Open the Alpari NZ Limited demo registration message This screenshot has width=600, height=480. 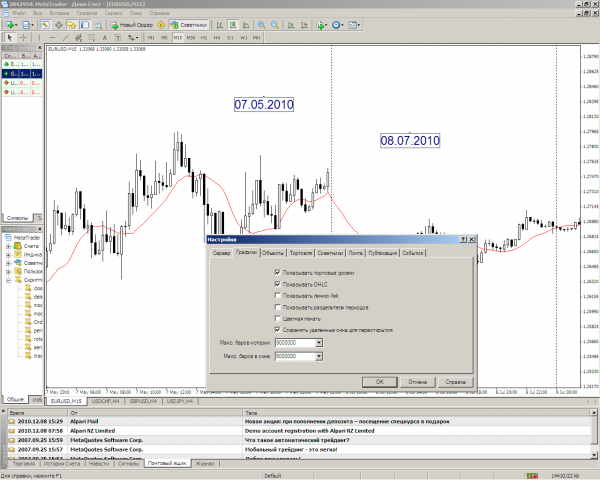click(299, 431)
